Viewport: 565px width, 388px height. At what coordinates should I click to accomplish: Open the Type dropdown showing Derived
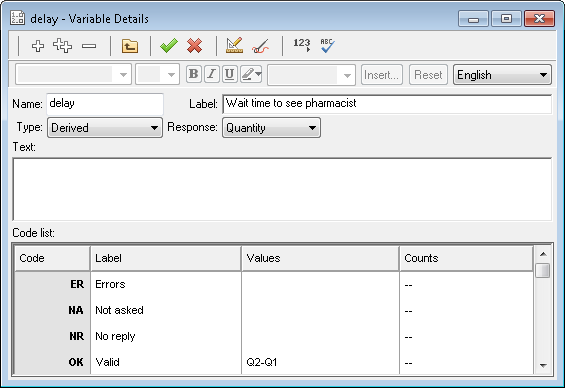click(105, 128)
